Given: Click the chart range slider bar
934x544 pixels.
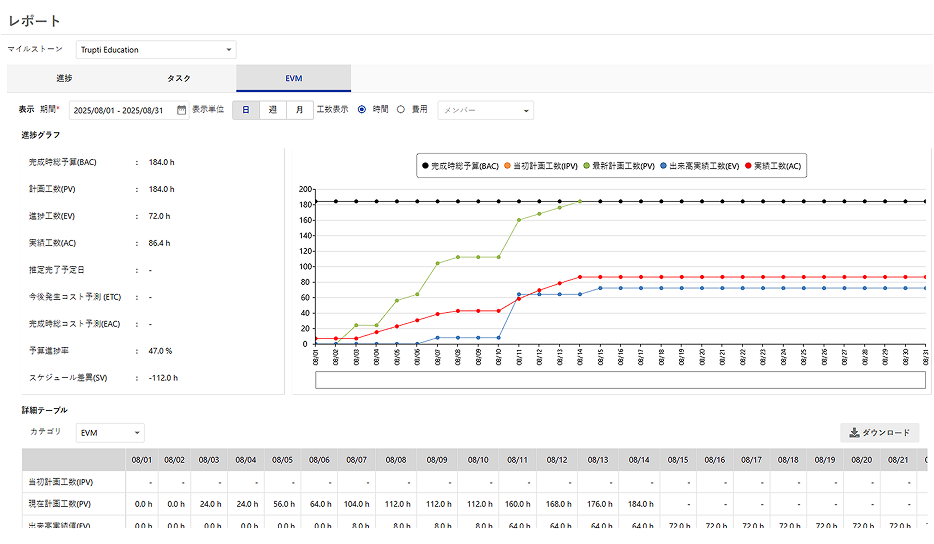Looking at the screenshot, I should (x=620, y=380).
